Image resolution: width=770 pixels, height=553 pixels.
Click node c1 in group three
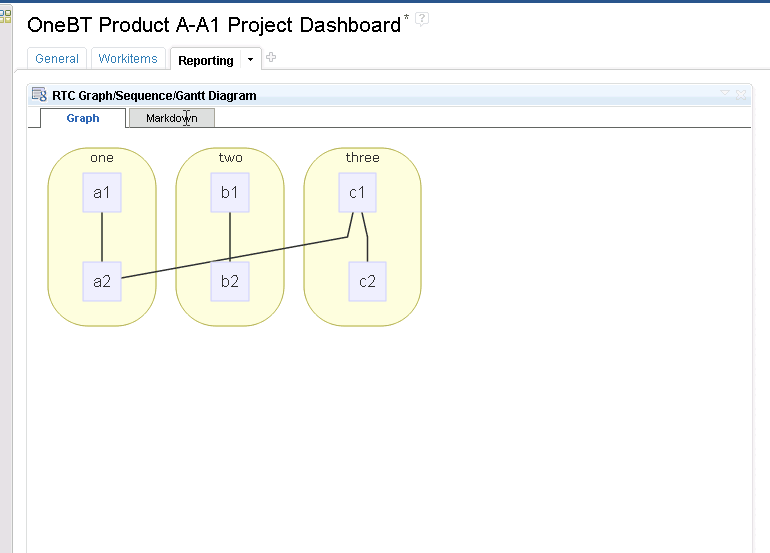tap(357, 193)
